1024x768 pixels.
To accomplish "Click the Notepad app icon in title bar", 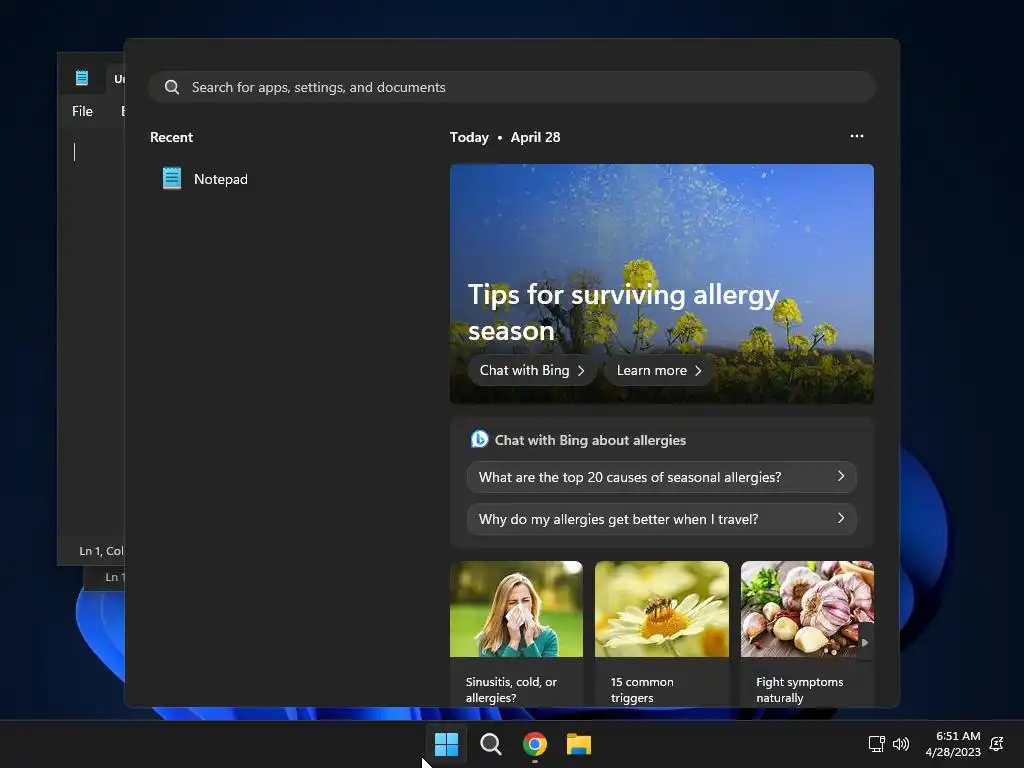I will (x=82, y=78).
